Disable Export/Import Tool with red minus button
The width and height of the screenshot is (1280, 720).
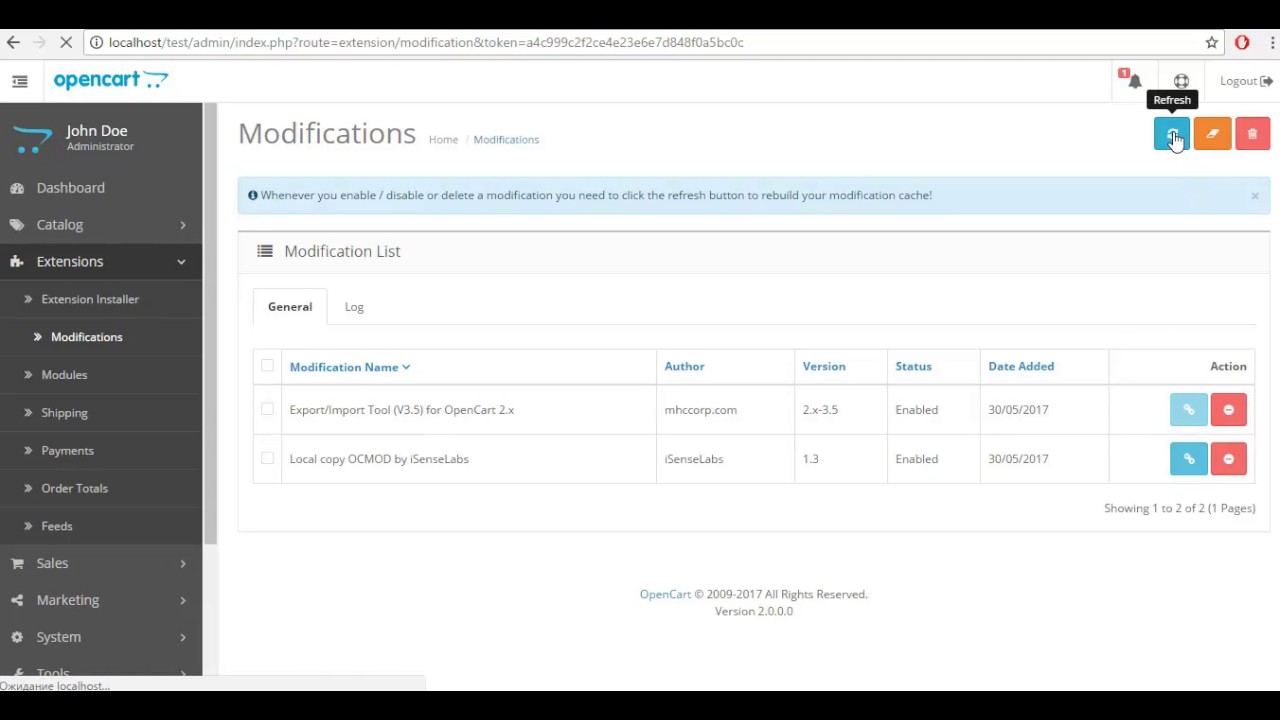[x=1229, y=410]
